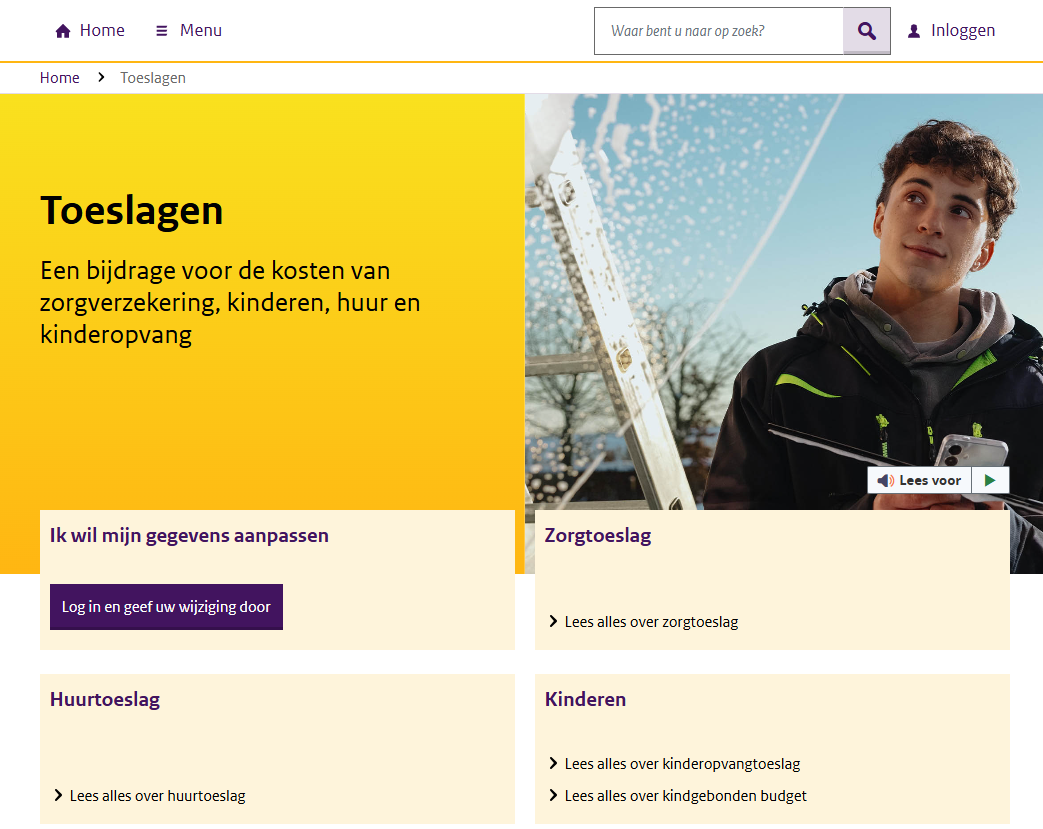The width and height of the screenshot is (1043, 829).
Task: Click the house icon beside Home
Action: (63, 31)
